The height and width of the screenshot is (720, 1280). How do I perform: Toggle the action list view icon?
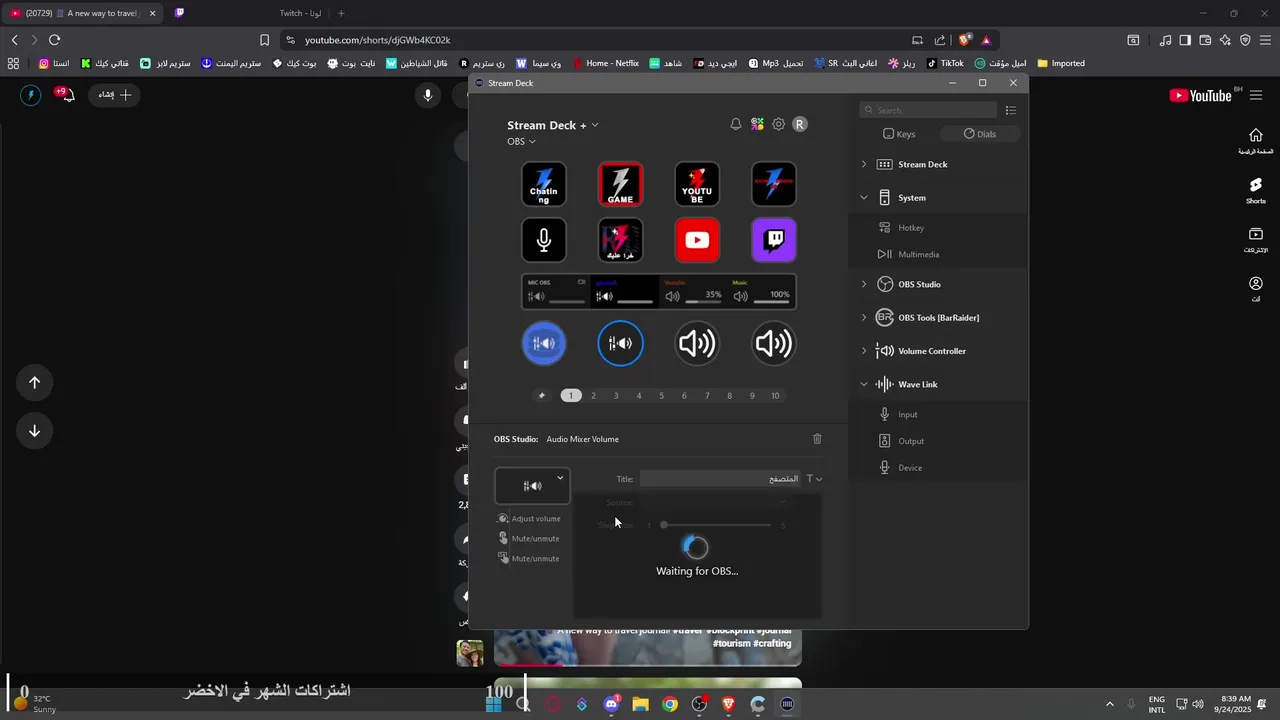[1011, 110]
